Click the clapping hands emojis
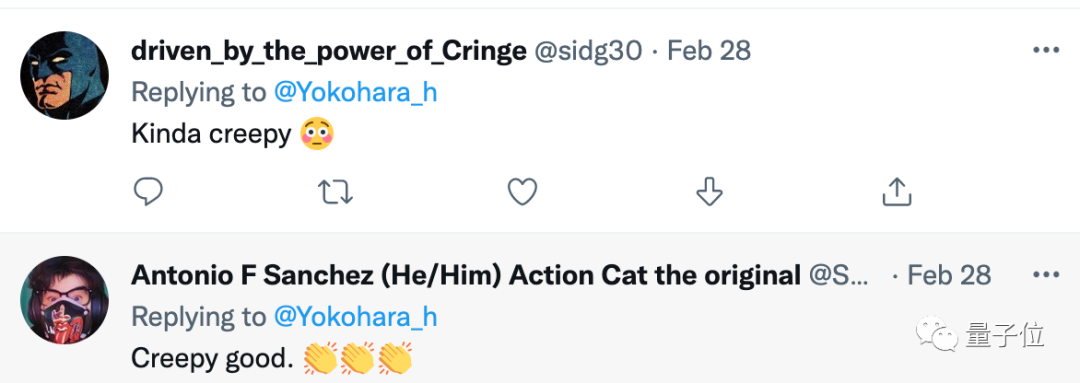Screen dimensions: 1080x383 tap(358, 358)
